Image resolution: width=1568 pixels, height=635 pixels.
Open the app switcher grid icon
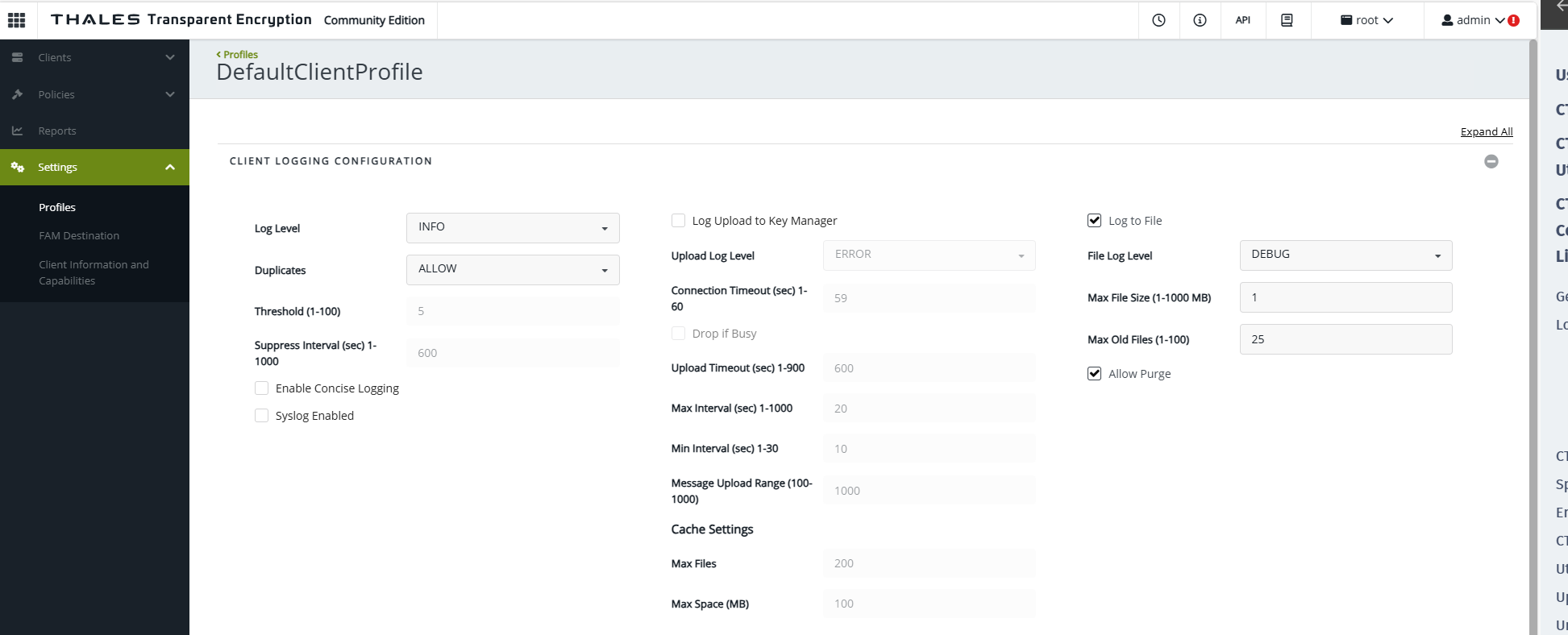(16, 20)
